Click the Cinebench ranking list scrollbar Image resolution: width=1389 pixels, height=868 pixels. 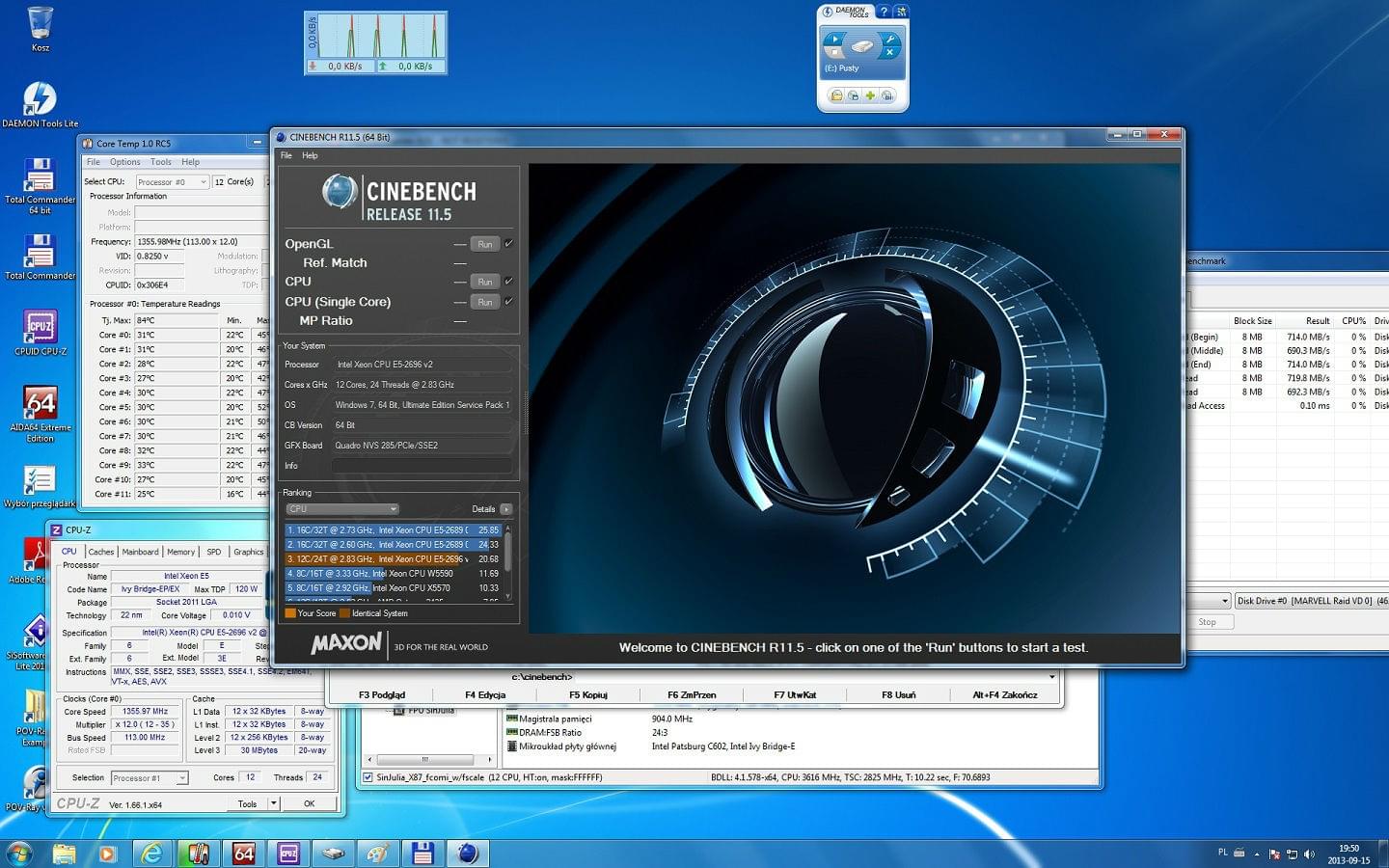tap(507, 562)
